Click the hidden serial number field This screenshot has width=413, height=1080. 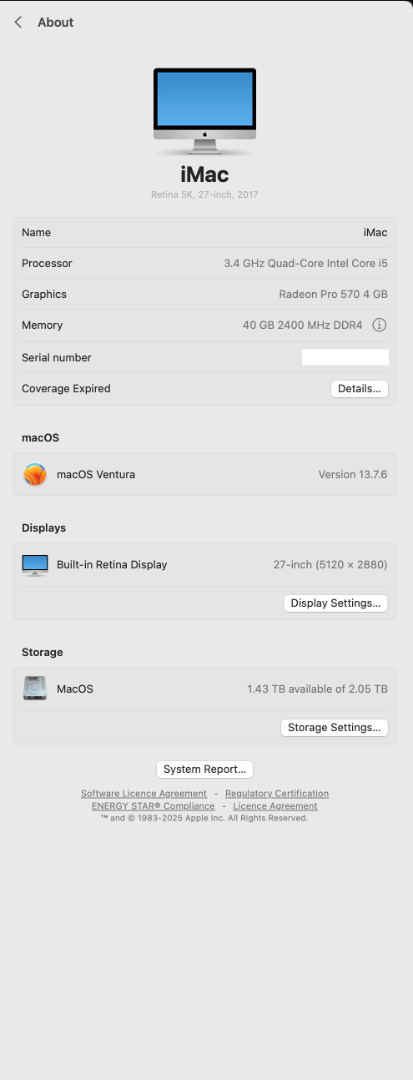coord(345,357)
